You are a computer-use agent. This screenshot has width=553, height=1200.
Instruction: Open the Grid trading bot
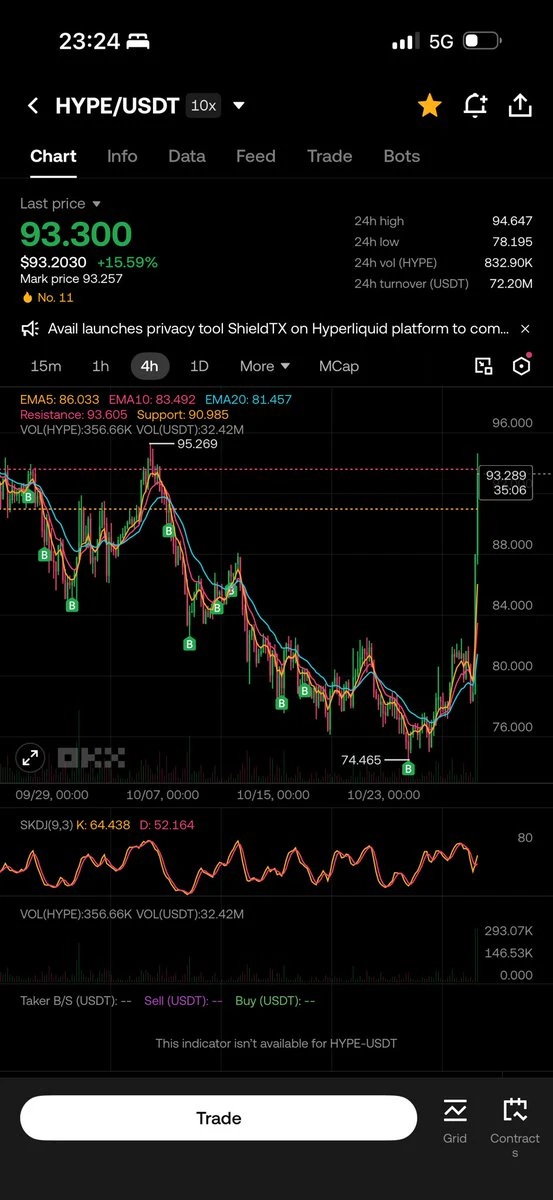click(455, 1118)
